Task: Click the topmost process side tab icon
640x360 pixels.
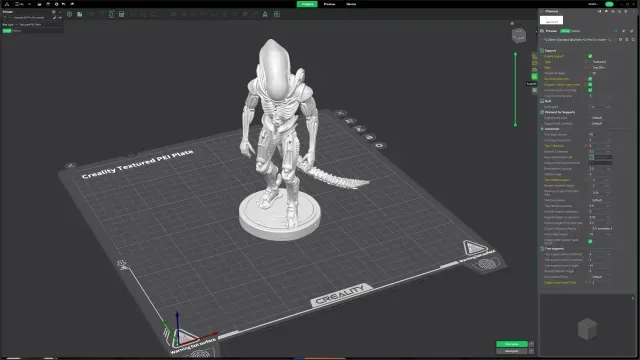Action: pyautogui.click(x=534, y=56)
